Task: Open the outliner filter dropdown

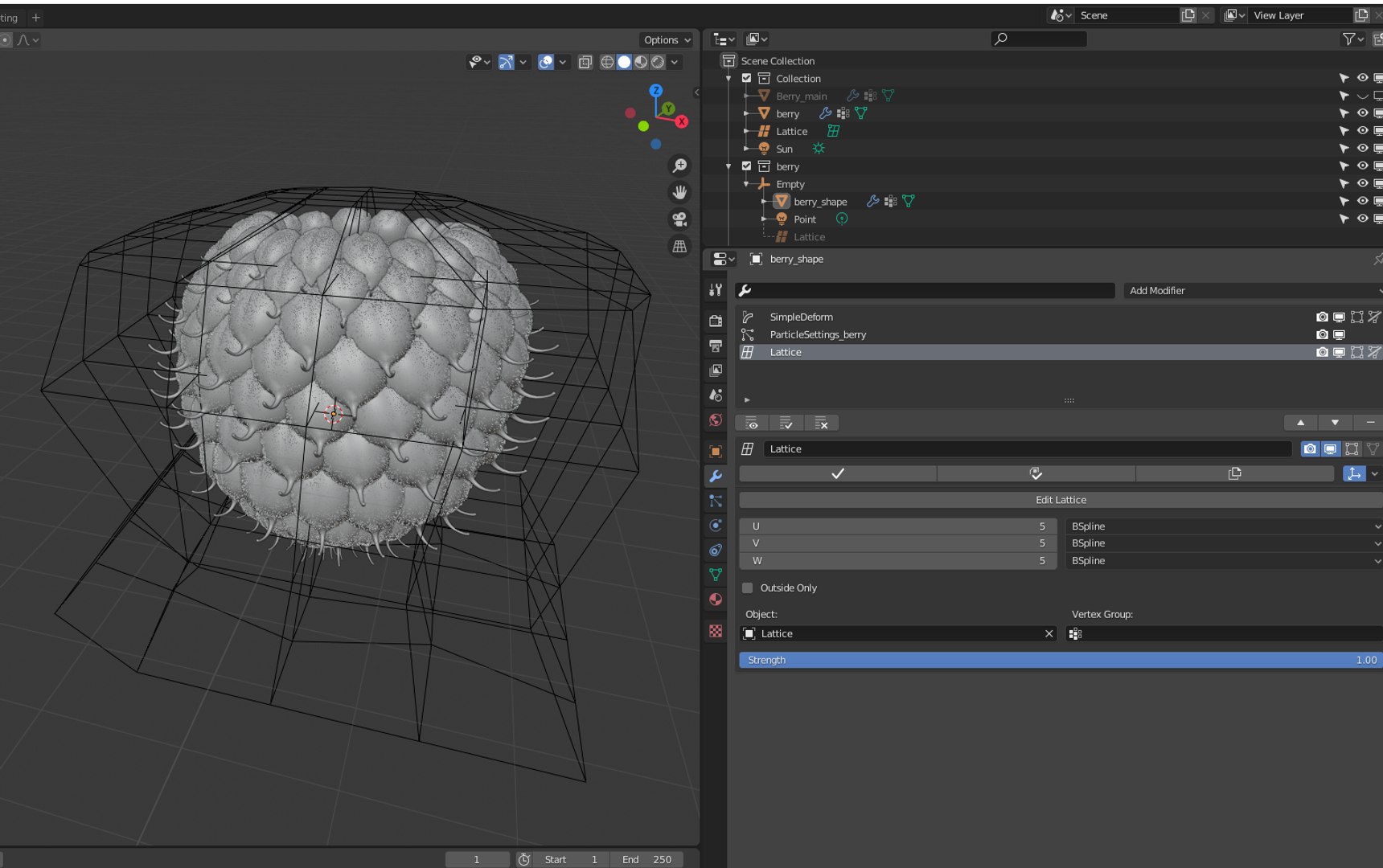Action: coord(1352,39)
